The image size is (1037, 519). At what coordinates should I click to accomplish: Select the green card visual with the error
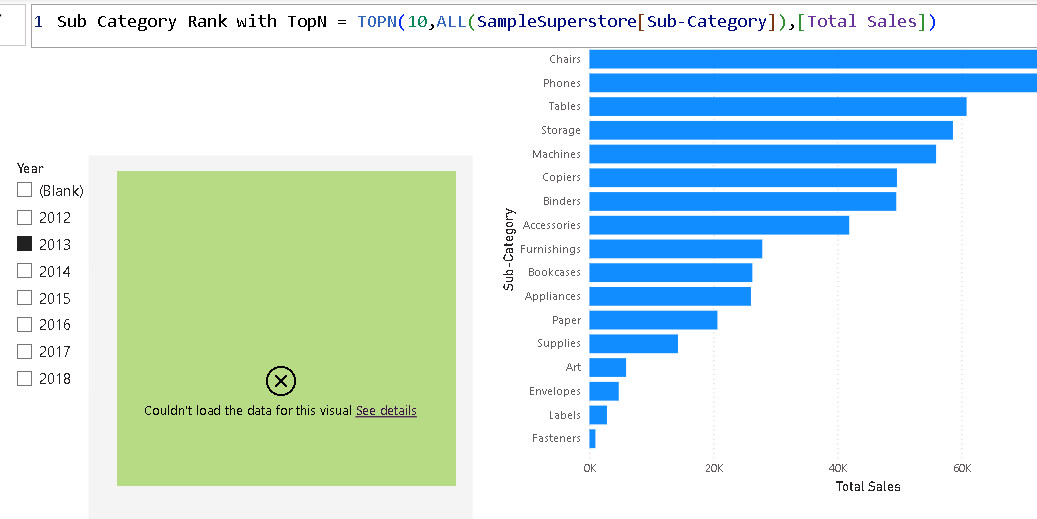pos(286,260)
